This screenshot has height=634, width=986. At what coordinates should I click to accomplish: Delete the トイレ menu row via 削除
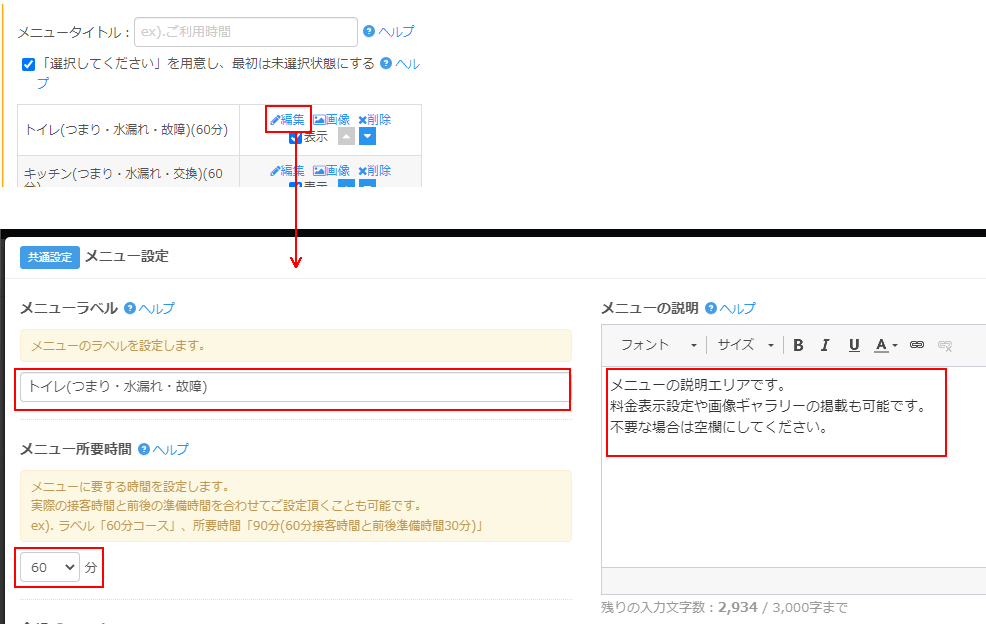pyautogui.click(x=375, y=120)
